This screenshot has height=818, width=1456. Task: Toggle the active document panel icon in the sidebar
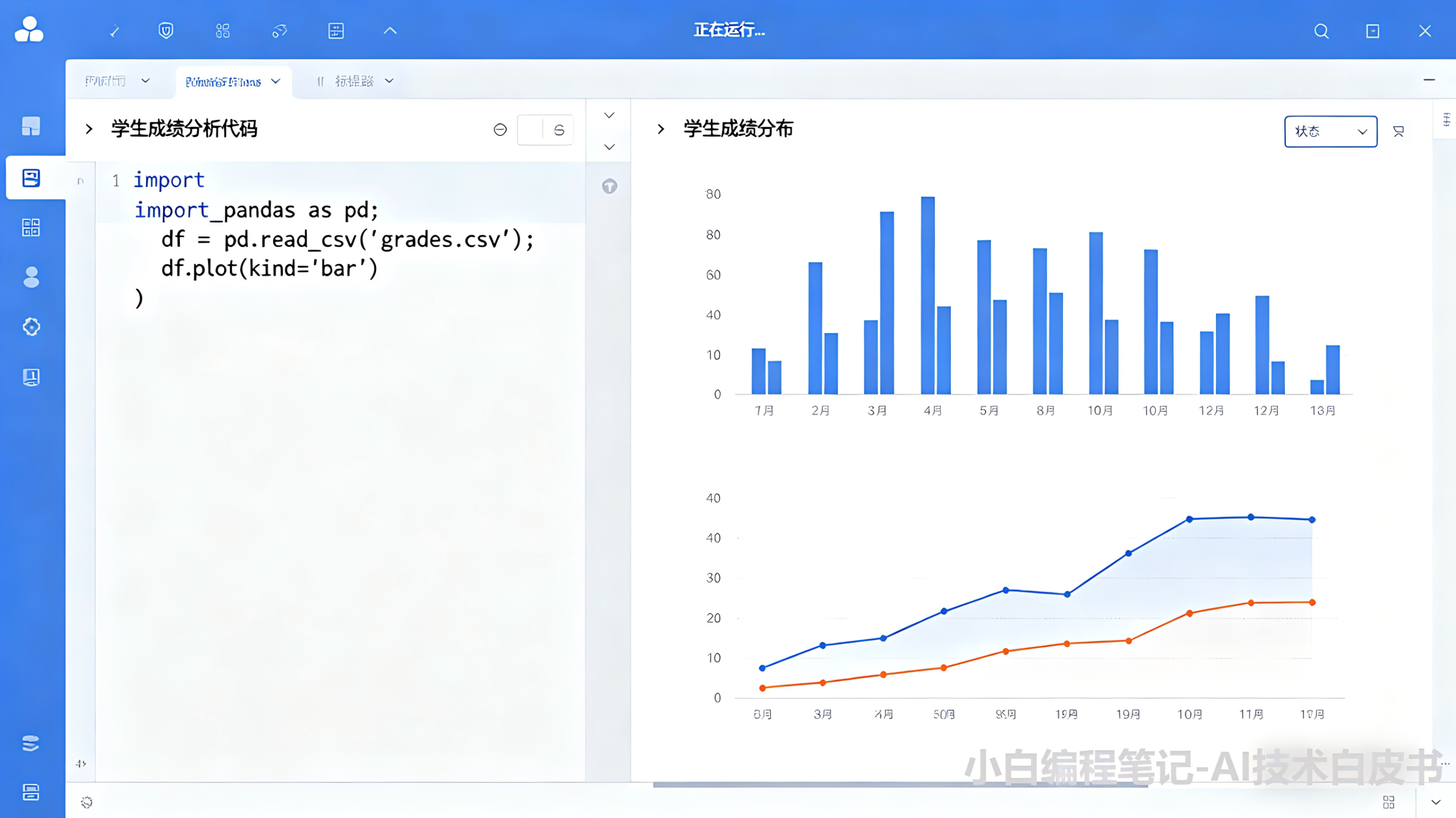tap(31, 177)
